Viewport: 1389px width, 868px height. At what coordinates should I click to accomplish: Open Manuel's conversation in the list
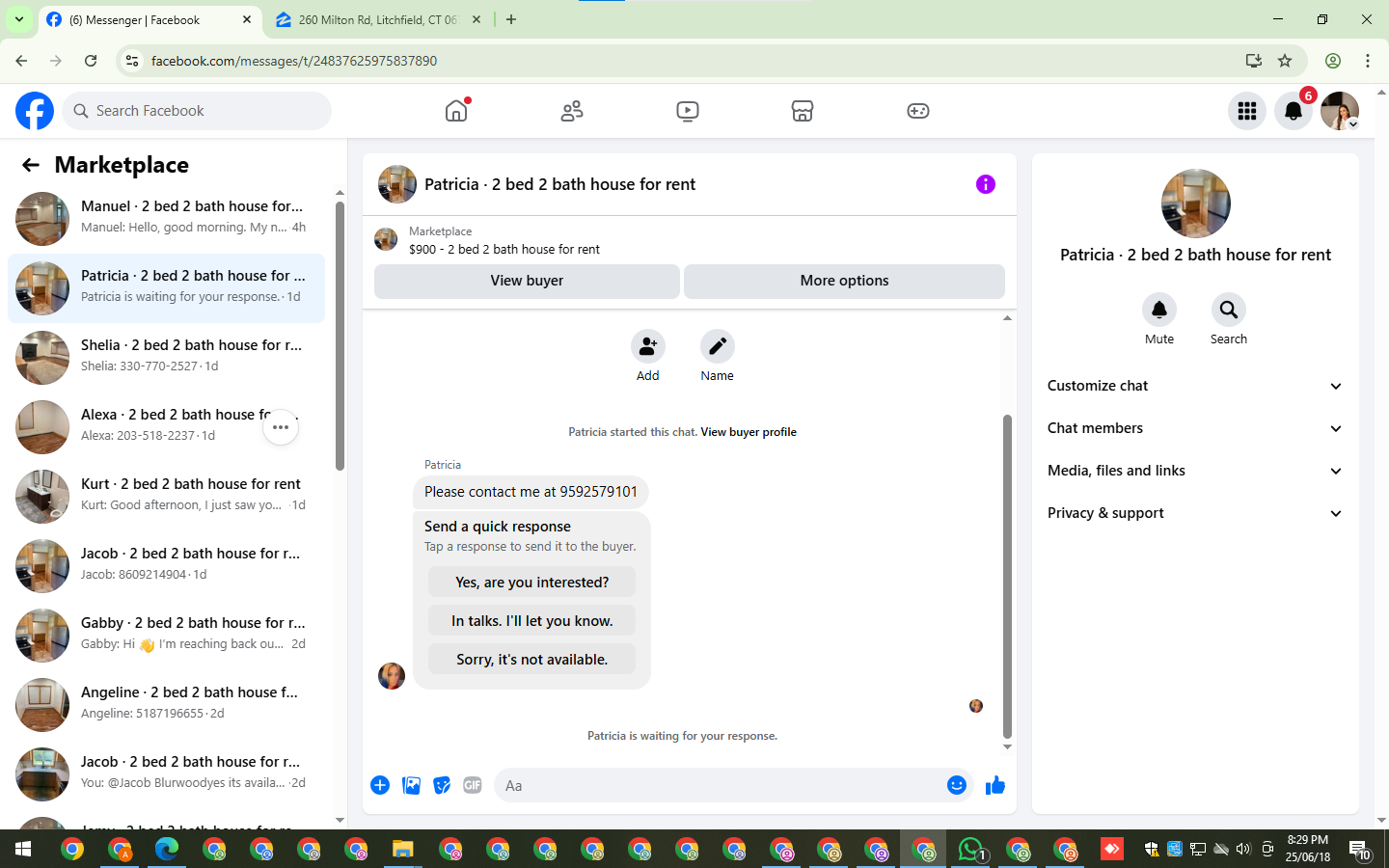click(x=166, y=218)
